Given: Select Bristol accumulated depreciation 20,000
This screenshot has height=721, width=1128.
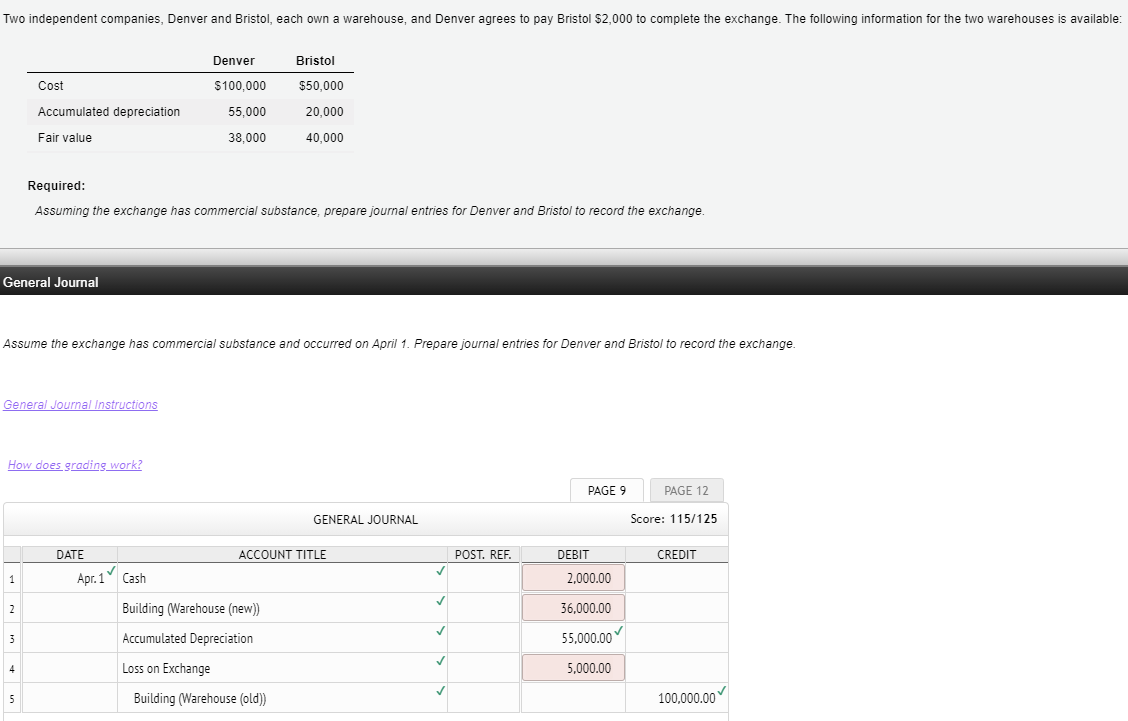Looking at the screenshot, I should point(324,112).
